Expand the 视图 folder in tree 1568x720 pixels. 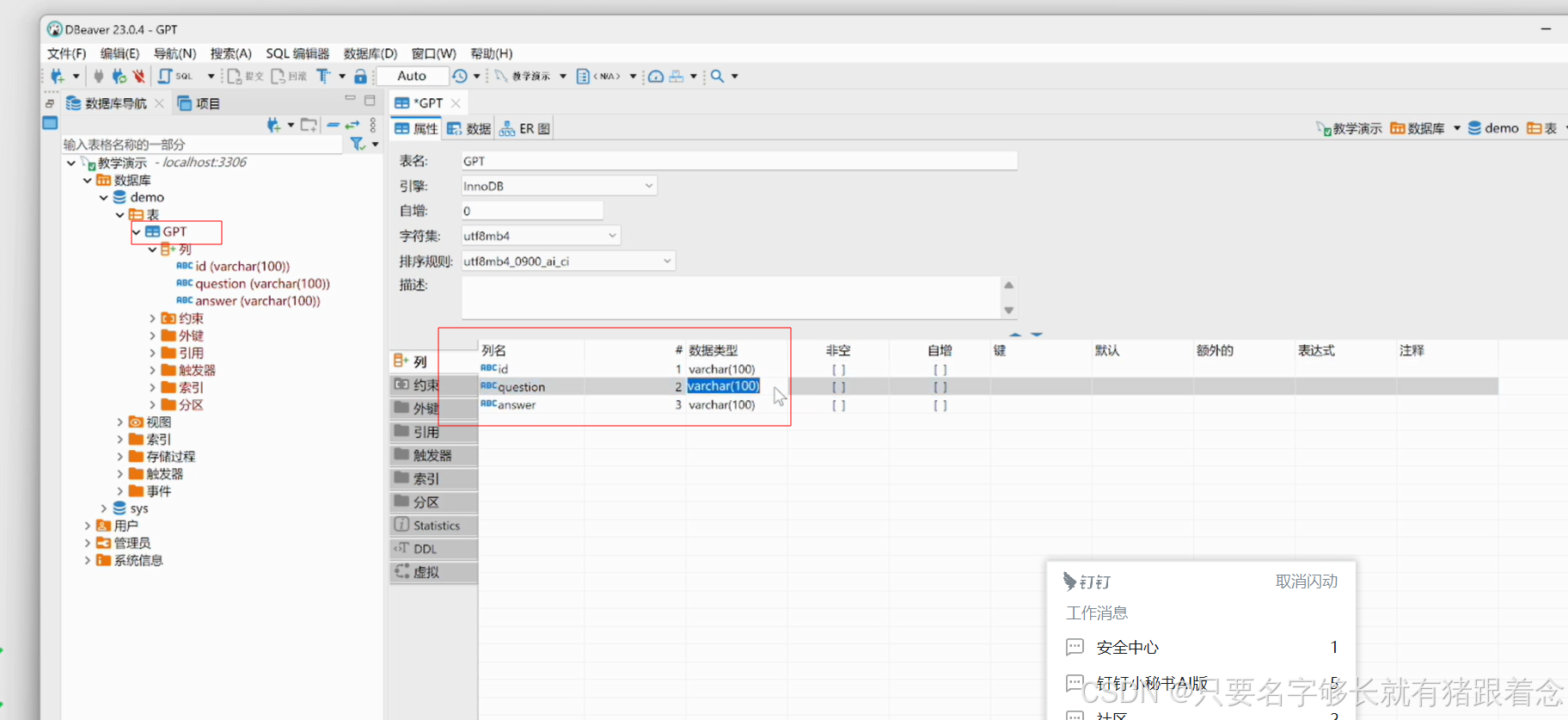(120, 422)
